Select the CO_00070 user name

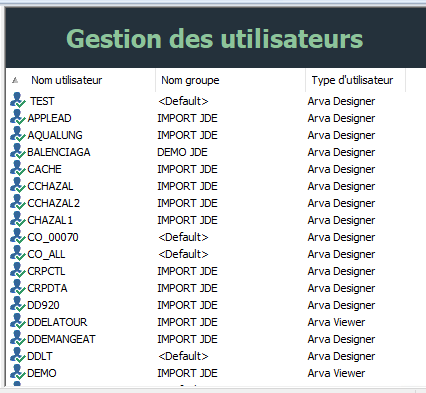[53, 237]
